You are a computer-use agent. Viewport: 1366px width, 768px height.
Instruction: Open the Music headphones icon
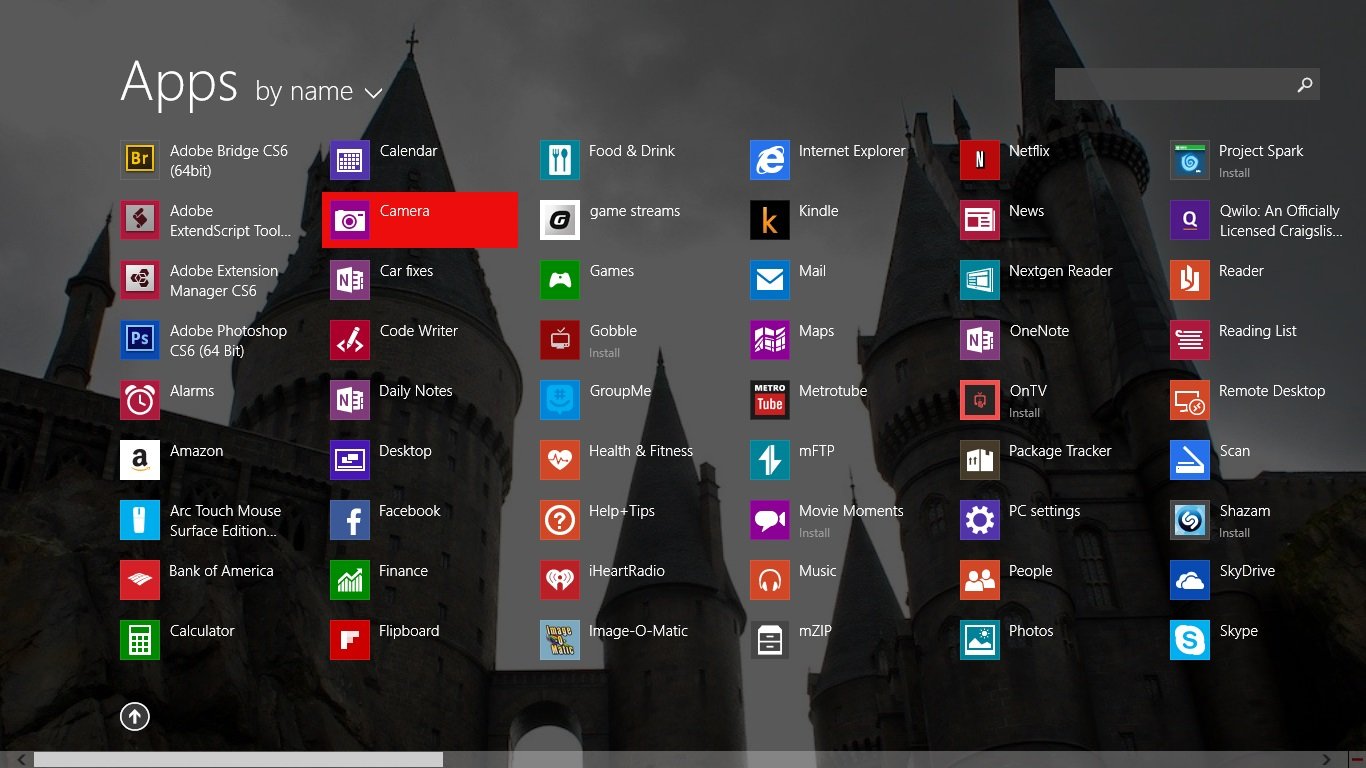pos(770,580)
